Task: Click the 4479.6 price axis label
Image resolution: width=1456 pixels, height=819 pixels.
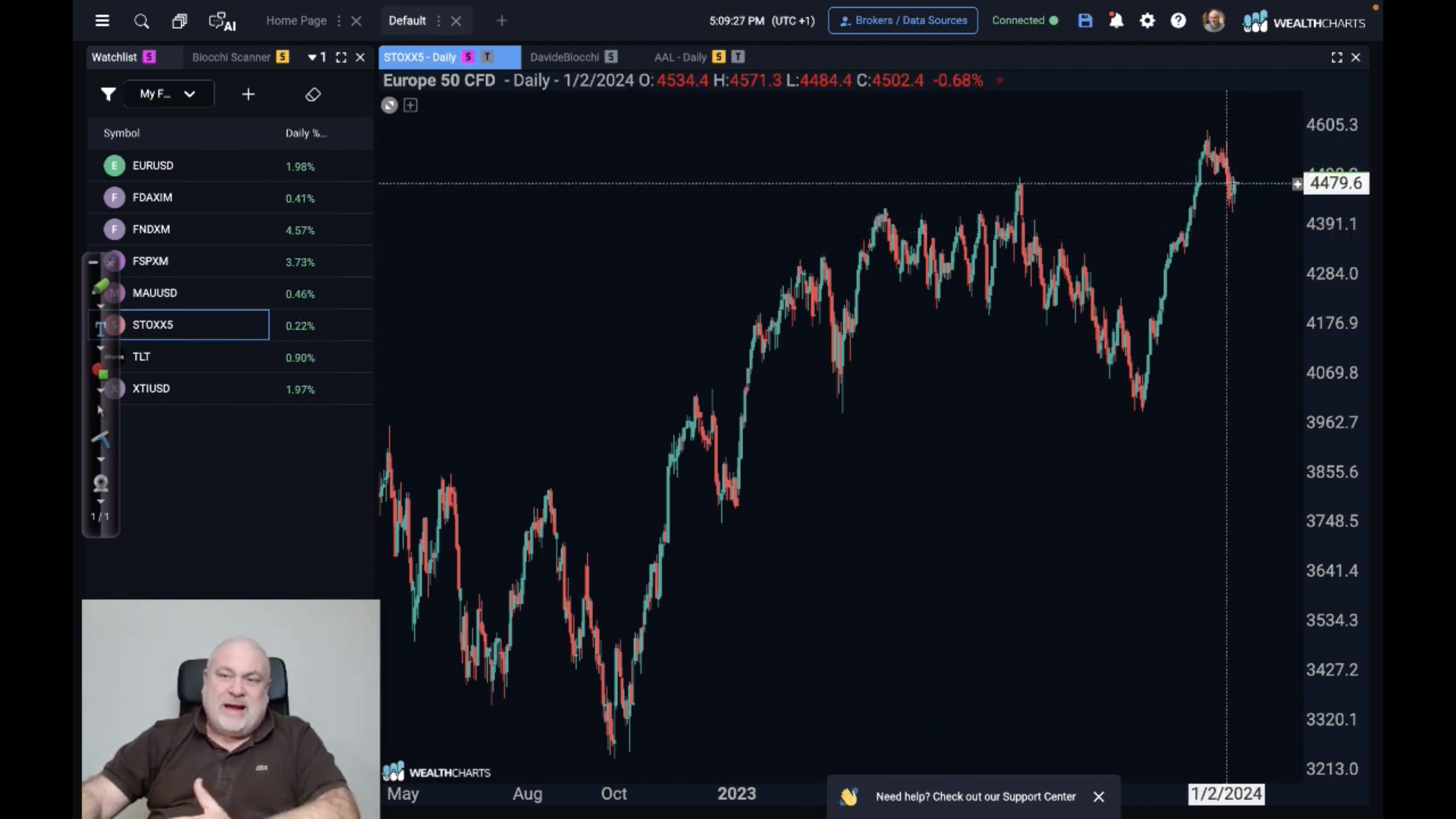Action: click(1336, 184)
